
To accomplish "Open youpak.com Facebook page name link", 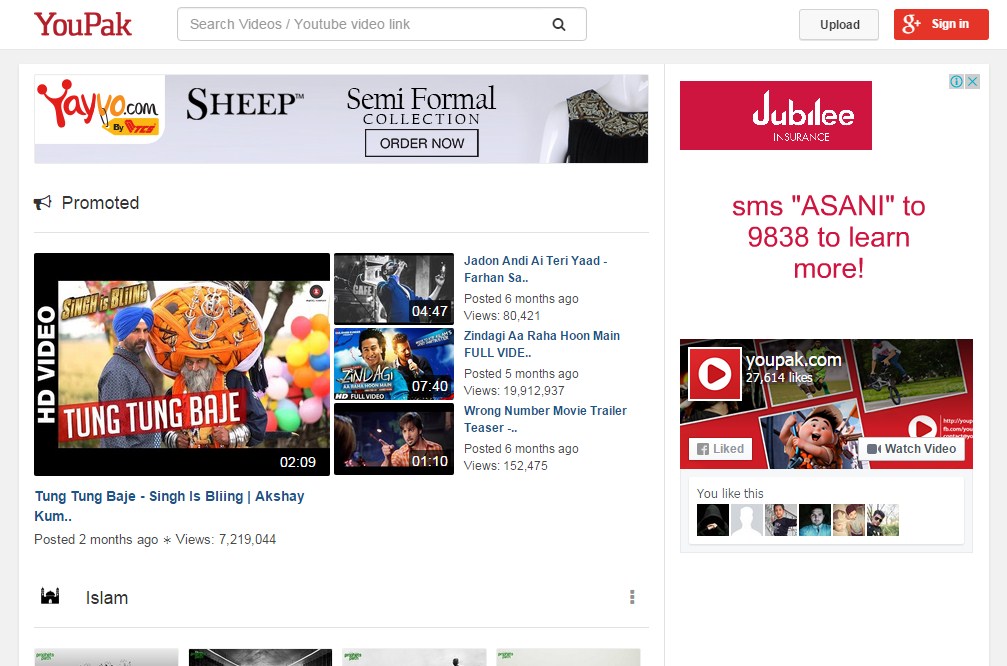I will point(793,360).
